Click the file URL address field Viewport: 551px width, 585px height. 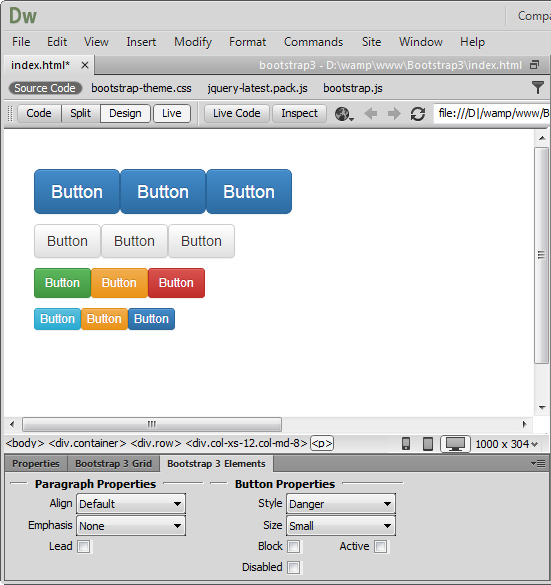tap(492, 113)
